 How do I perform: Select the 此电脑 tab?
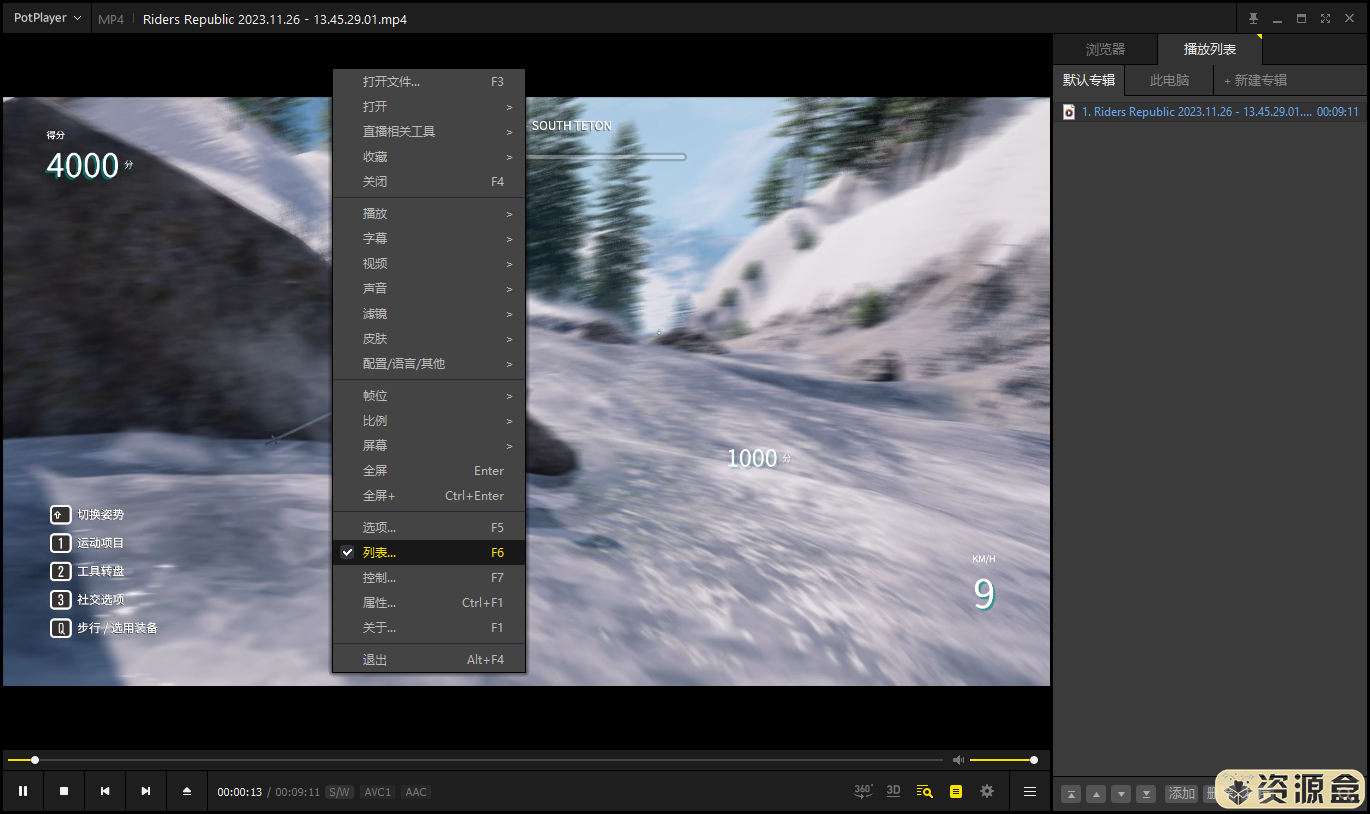[1169, 80]
